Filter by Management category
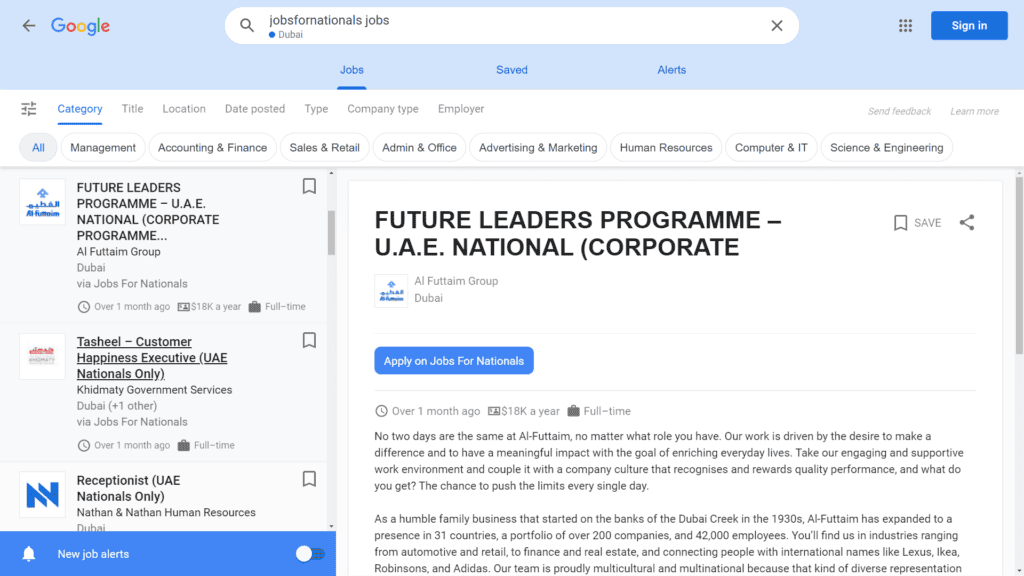Viewport: 1024px width, 576px height. point(103,148)
